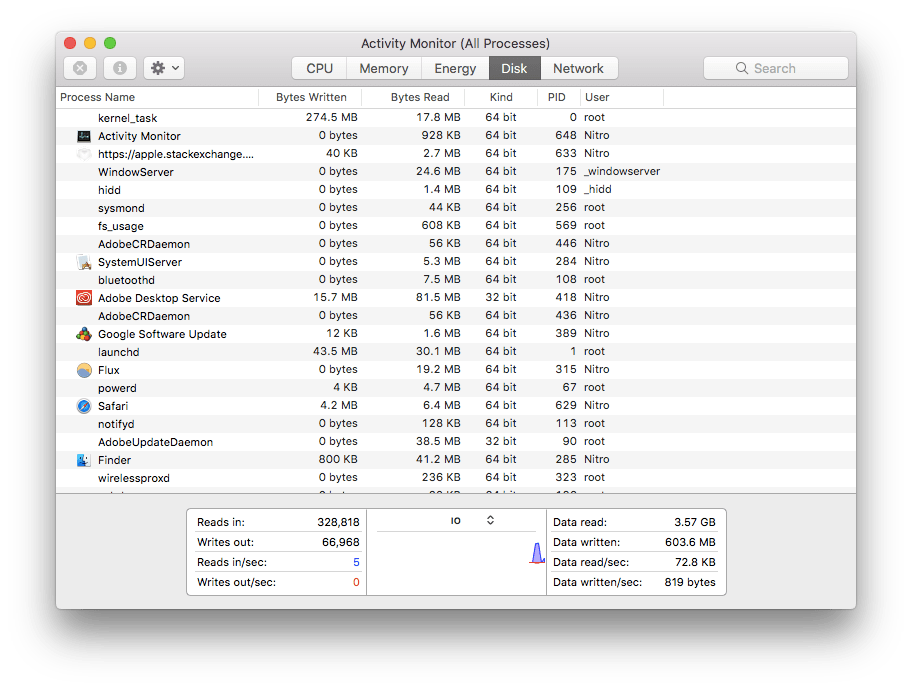Click the Writes out value 66,968

[x=341, y=542]
